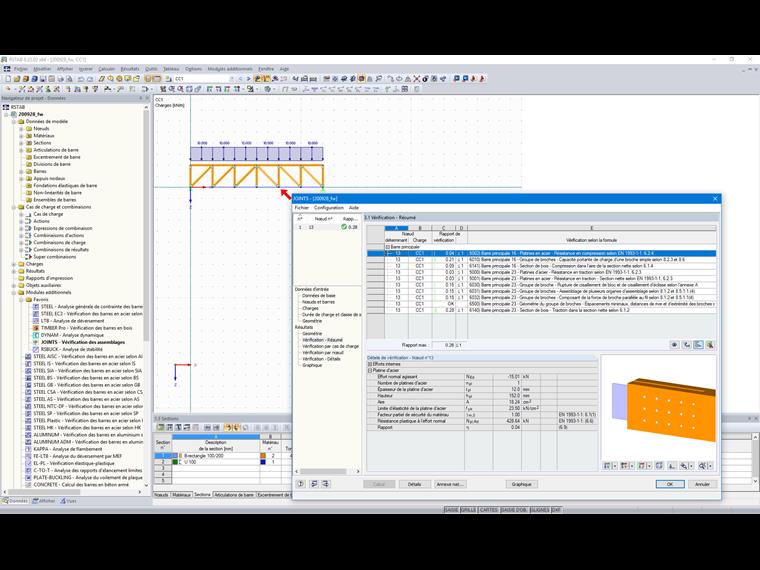The image size is (760, 570).
Task: Toggle GLIGNES status bar option
Action: [x=539, y=510]
